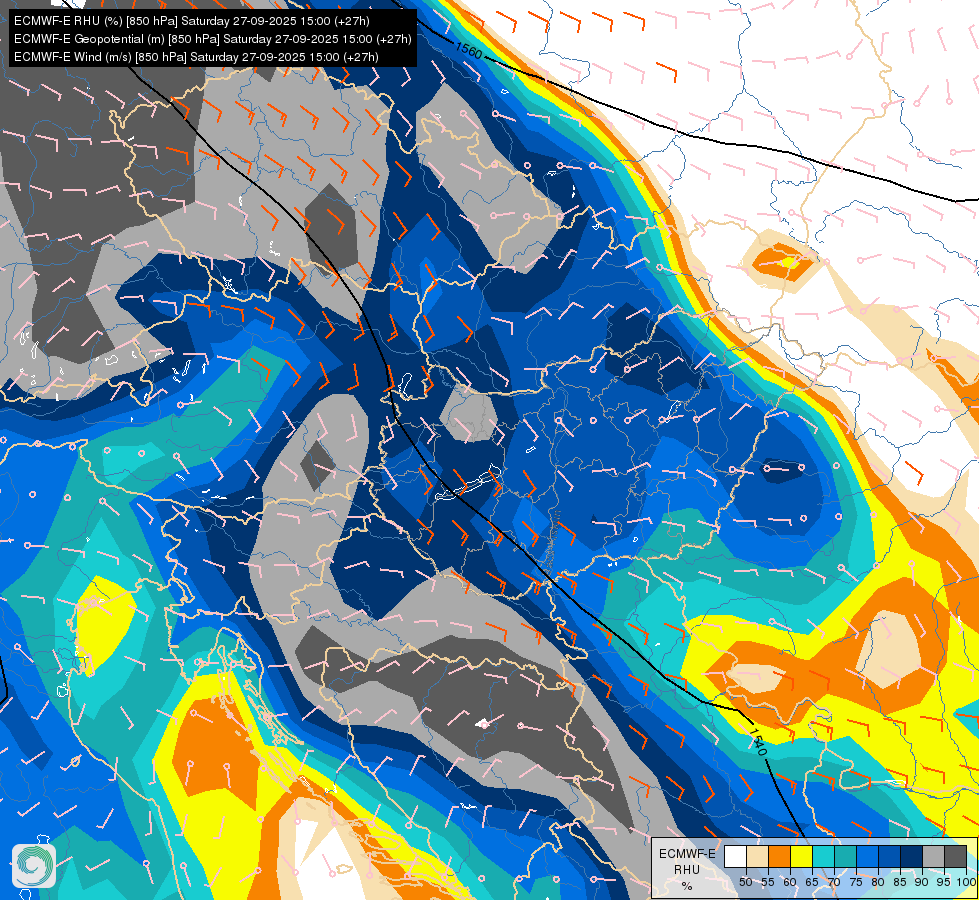
Task: Click the legend tick value 75
Action: coord(856,882)
